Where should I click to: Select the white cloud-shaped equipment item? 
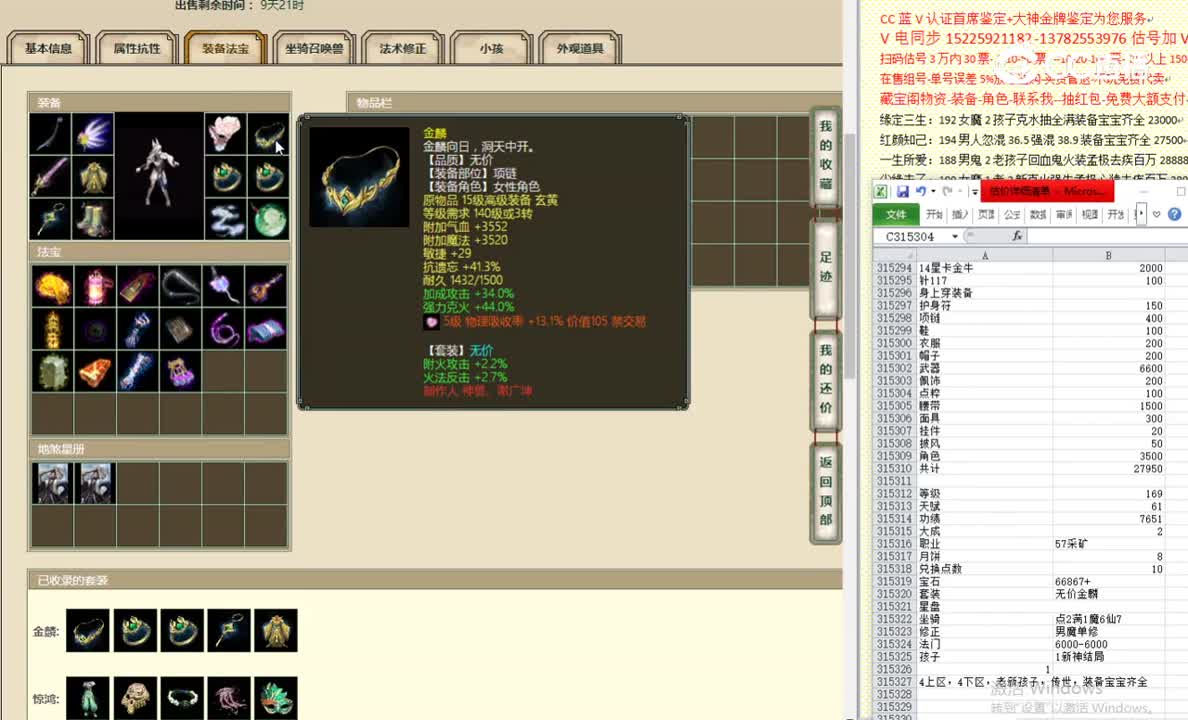[x=225, y=219]
